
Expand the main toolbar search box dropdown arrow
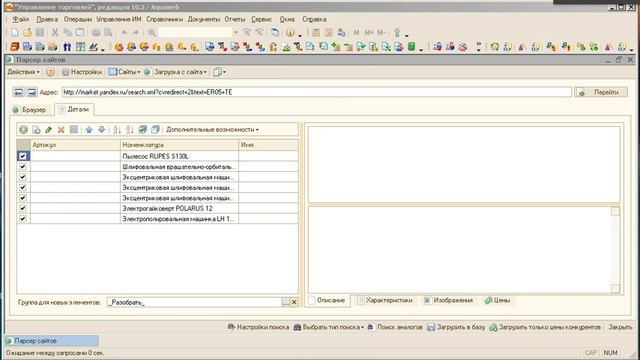pos(236,33)
